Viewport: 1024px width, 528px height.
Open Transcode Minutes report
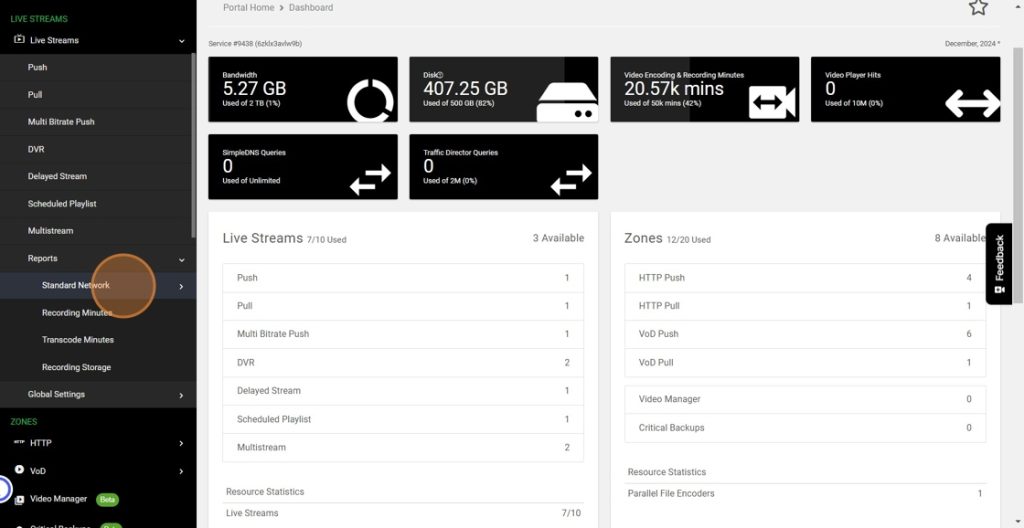point(78,340)
